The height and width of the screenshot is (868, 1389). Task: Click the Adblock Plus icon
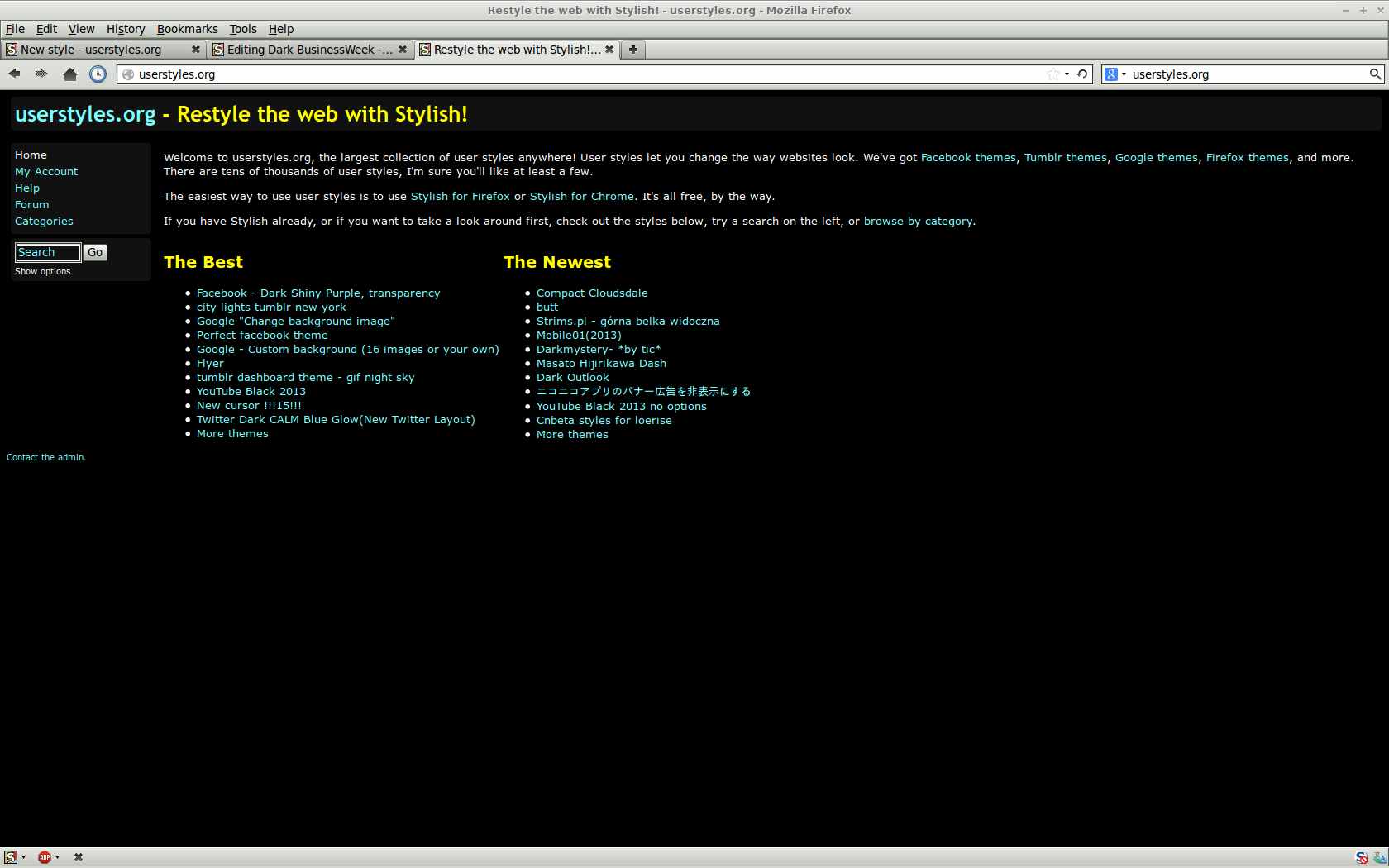coord(45,857)
